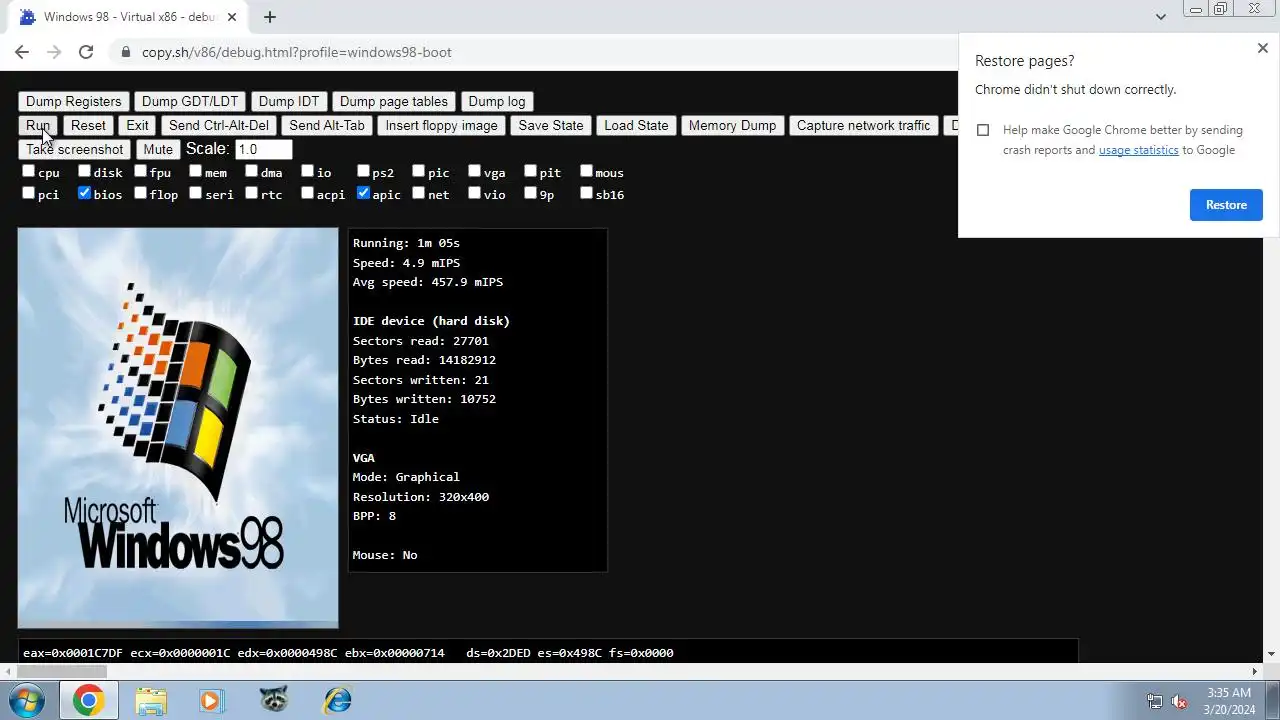Click the Send Alt-Tab button
1280x720 pixels.
(327, 125)
